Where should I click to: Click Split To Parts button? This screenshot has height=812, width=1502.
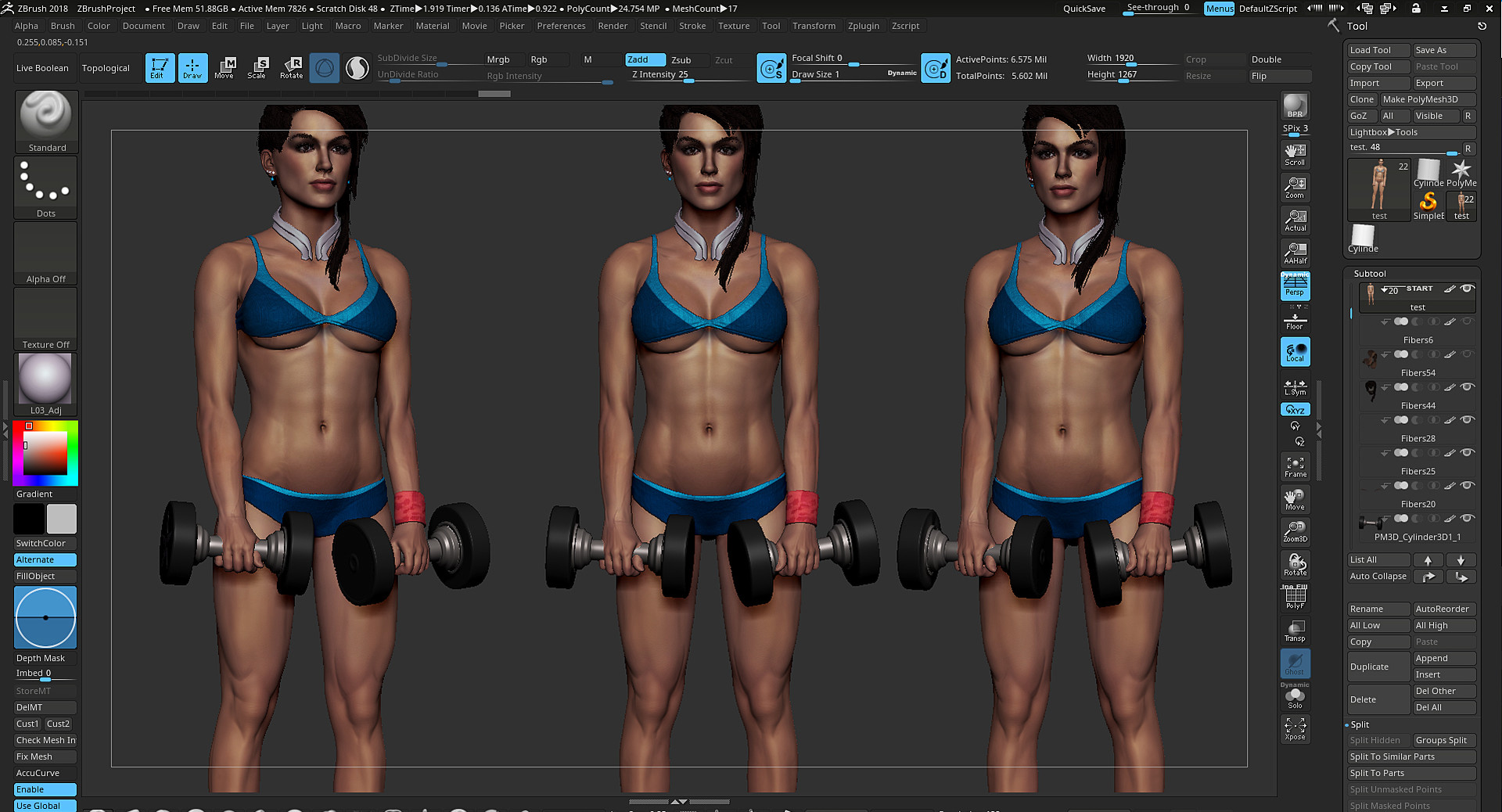(x=1411, y=773)
